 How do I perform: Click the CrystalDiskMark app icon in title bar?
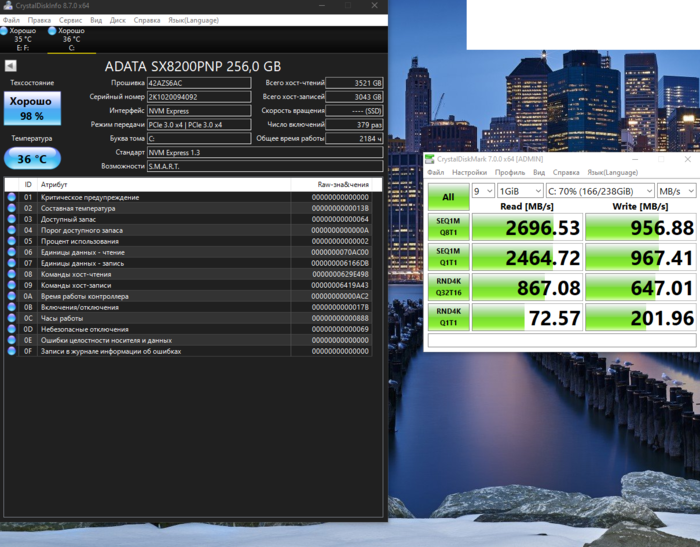[429, 159]
